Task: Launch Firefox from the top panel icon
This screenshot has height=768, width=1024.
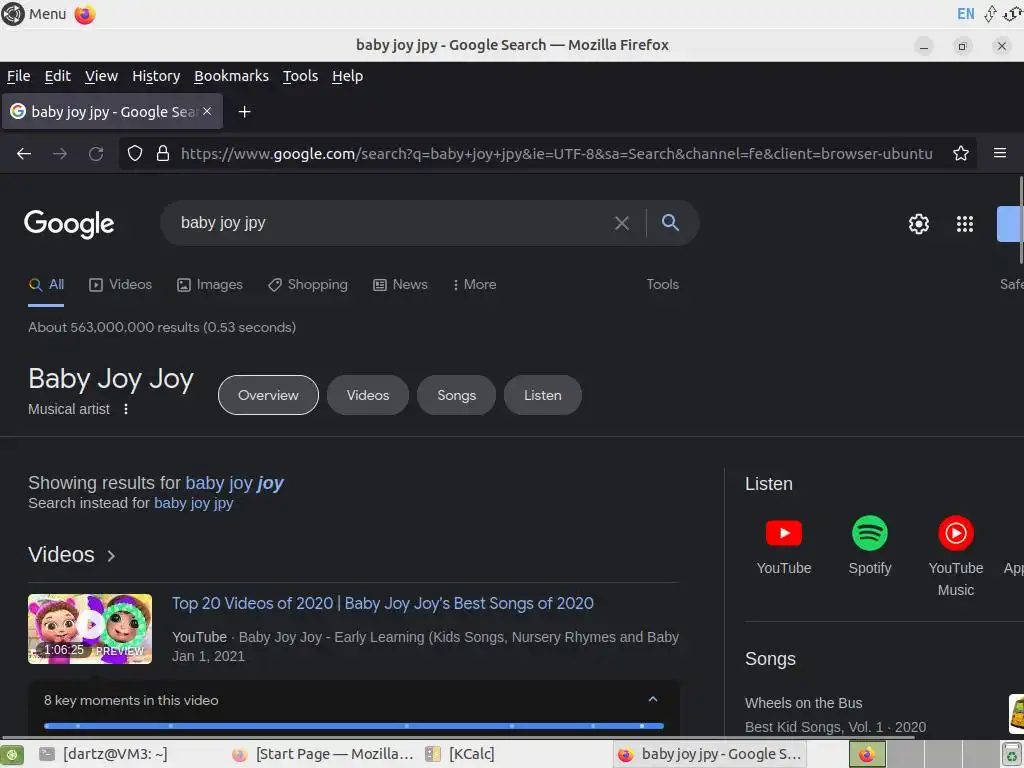Action: tap(84, 14)
